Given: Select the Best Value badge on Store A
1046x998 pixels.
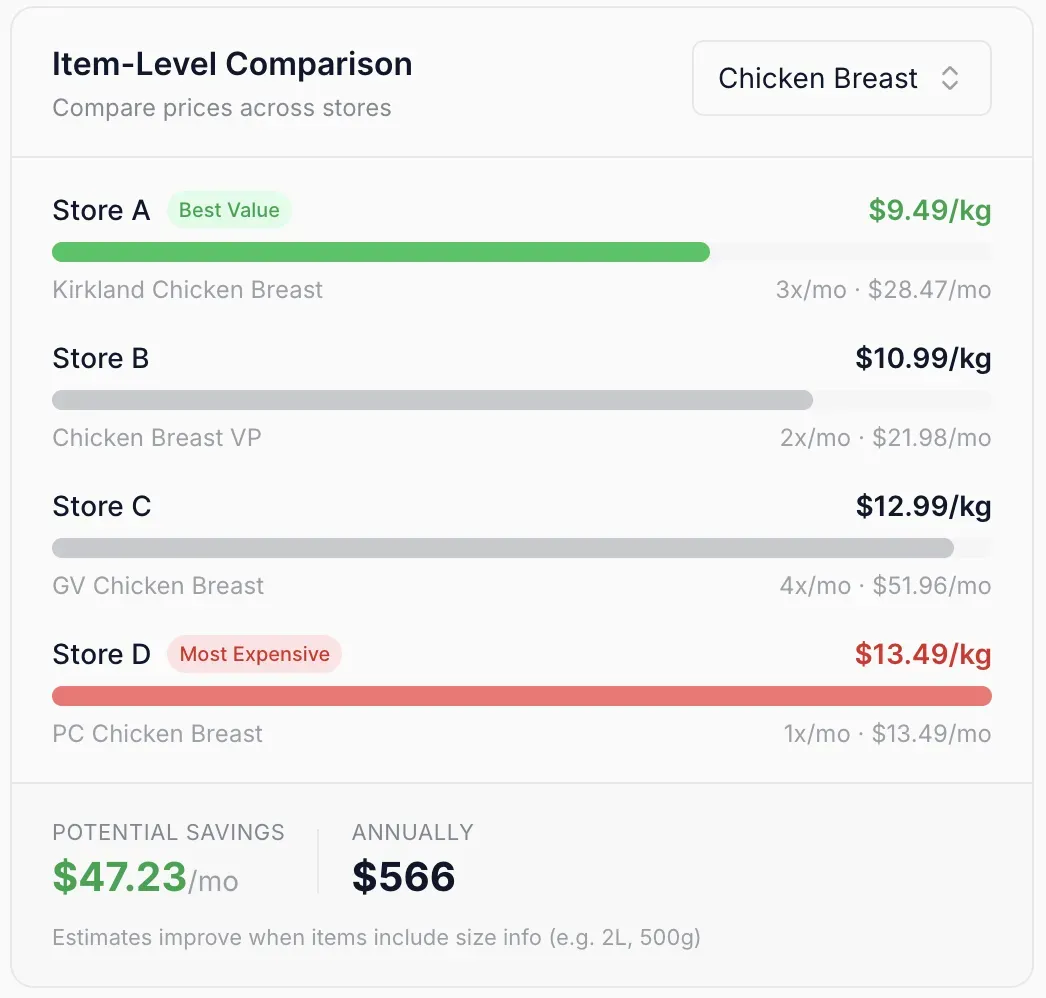Looking at the screenshot, I should (x=229, y=210).
